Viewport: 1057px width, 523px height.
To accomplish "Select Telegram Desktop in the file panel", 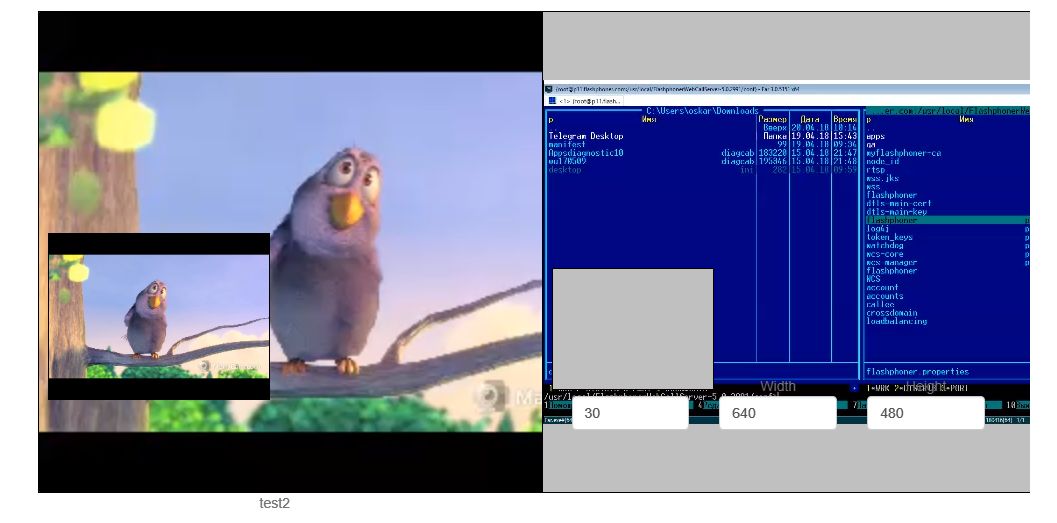I will click(585, 136).
